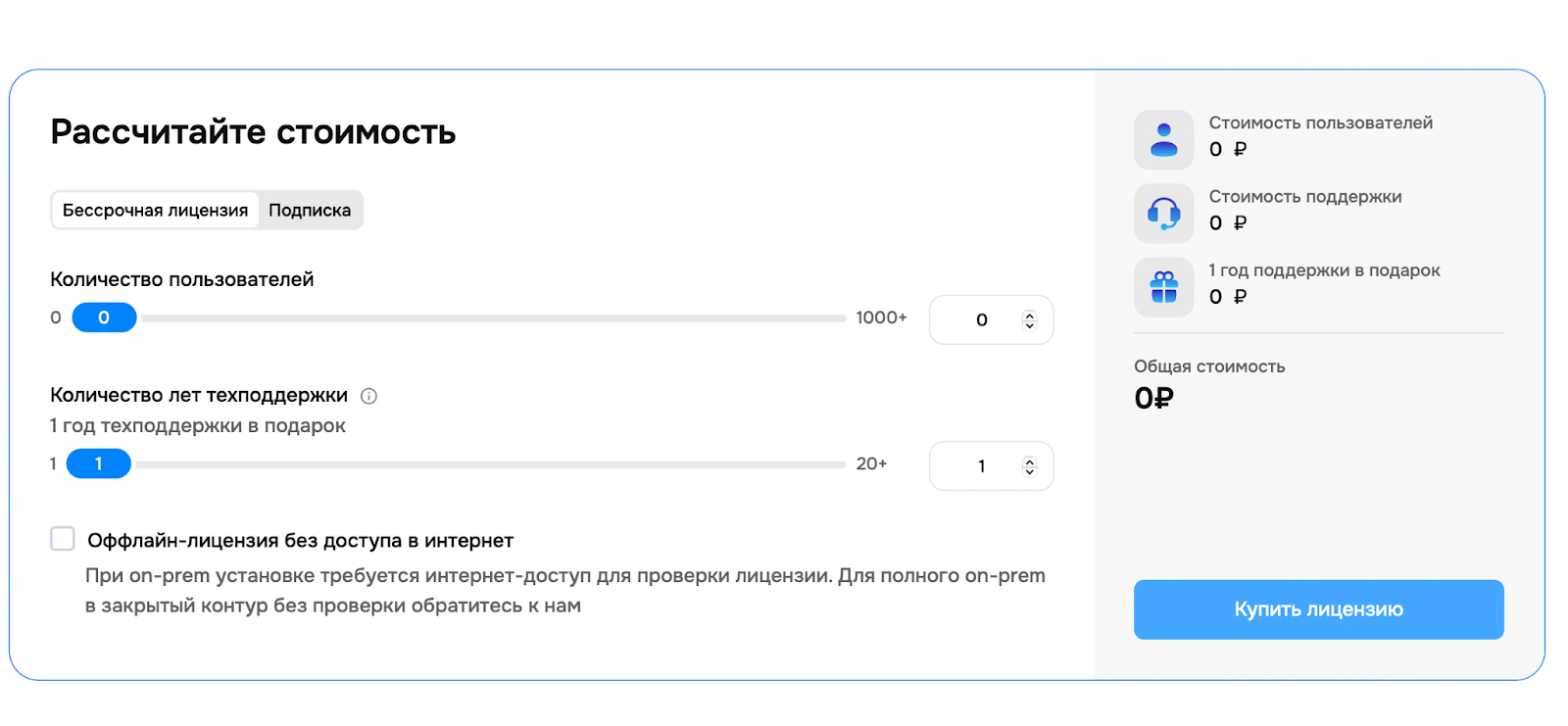Viewport: 1568px width, 726px height.
Task: Increment support years using the up arrow
Action: 1029,460
